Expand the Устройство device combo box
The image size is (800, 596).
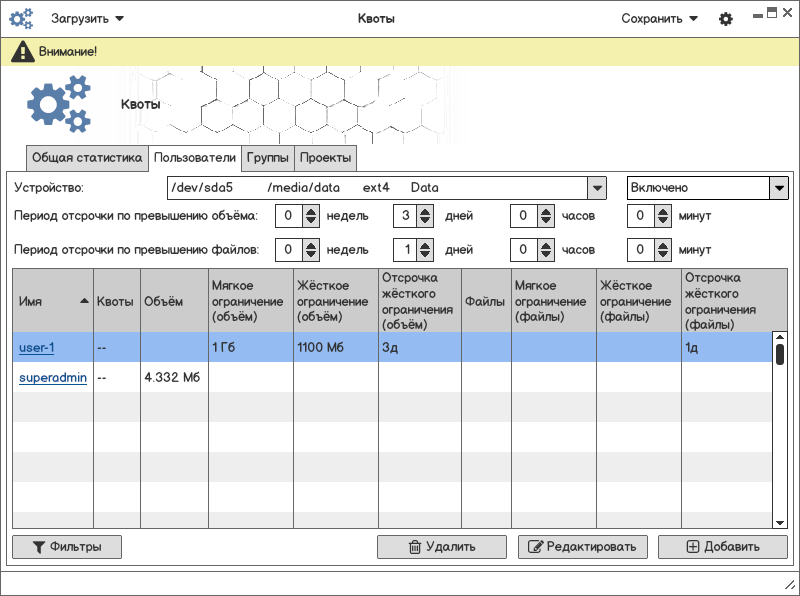tap(596, 188)
